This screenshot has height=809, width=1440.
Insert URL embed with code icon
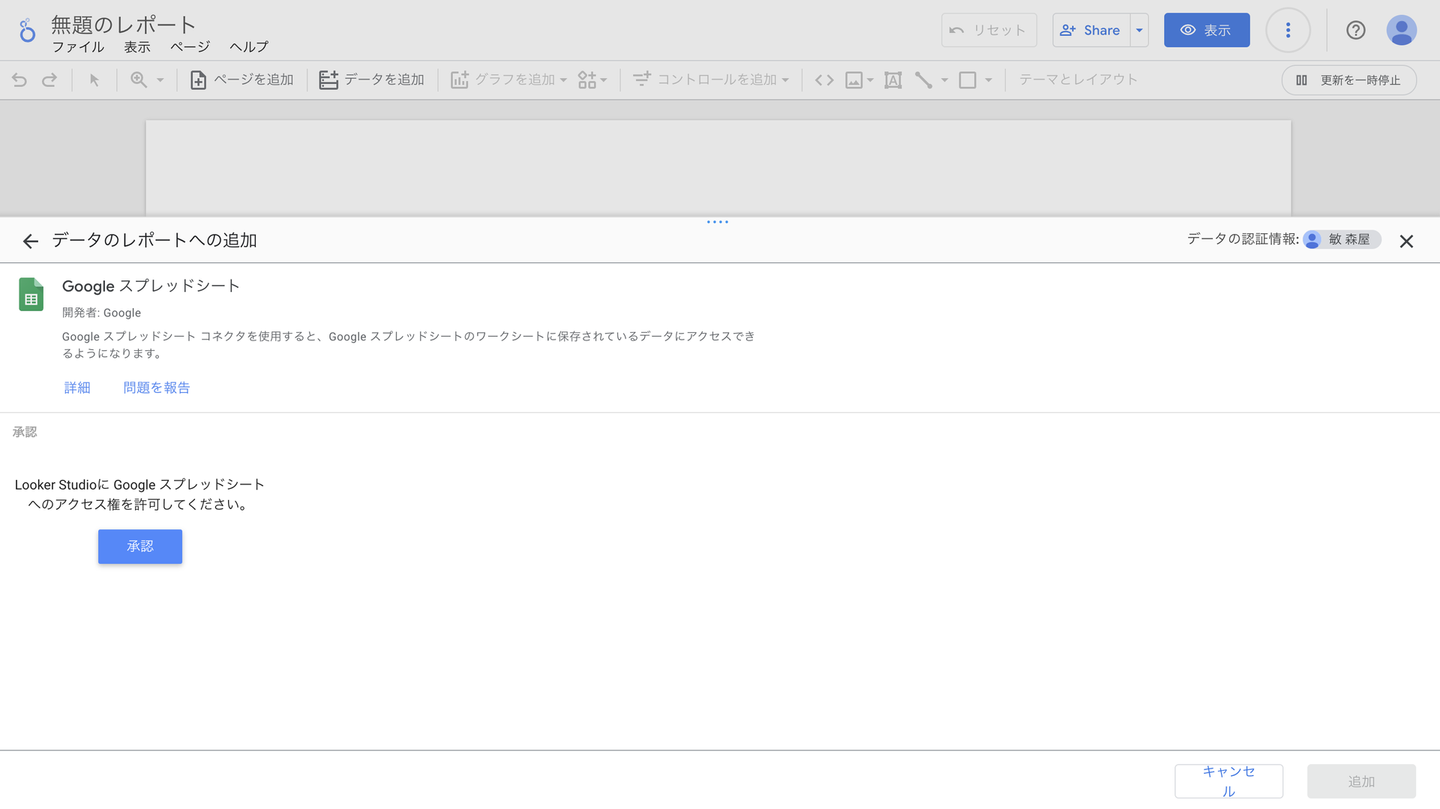click(824, 80)
